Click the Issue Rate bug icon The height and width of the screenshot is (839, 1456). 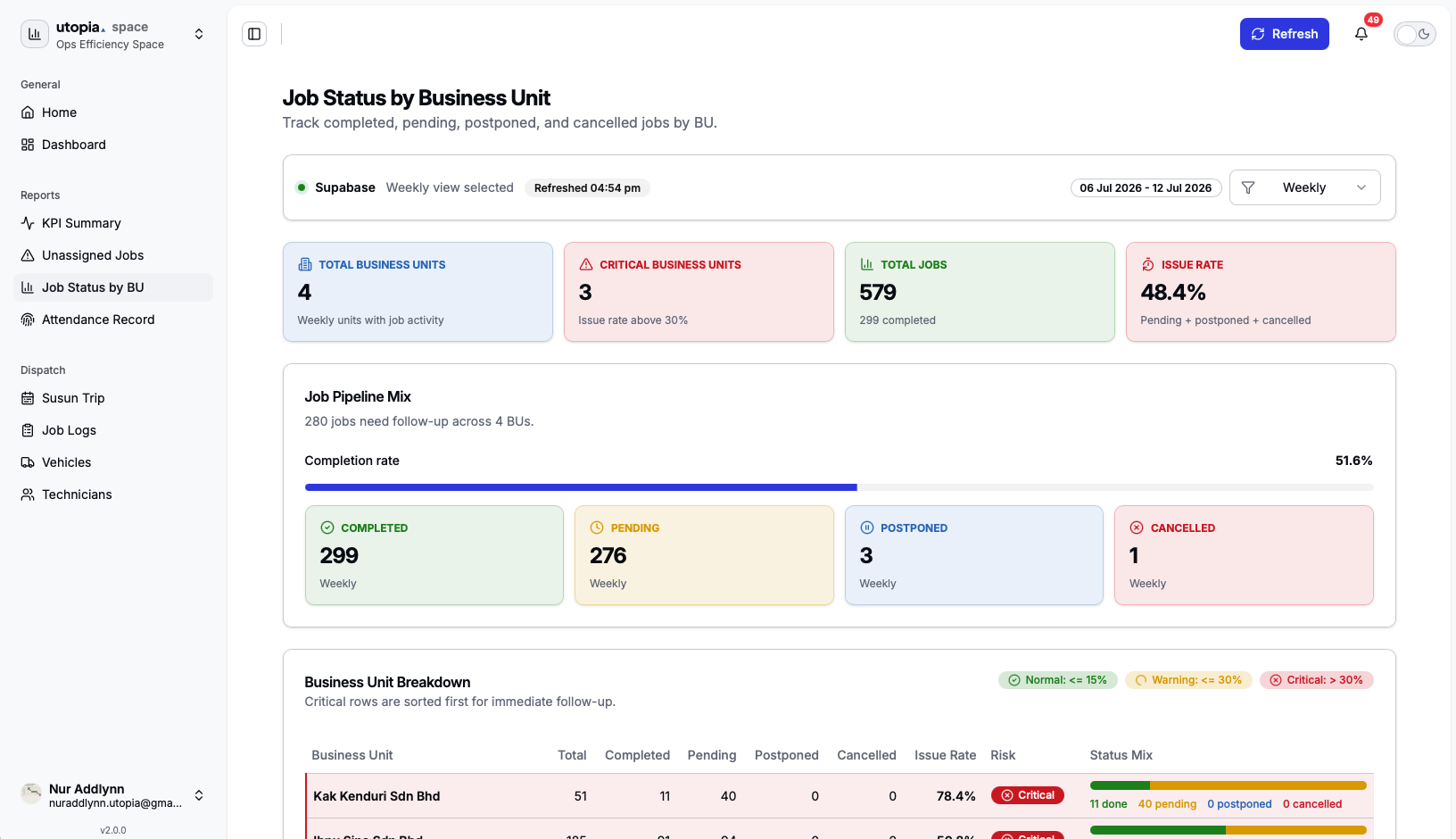tap(1148, 264)
